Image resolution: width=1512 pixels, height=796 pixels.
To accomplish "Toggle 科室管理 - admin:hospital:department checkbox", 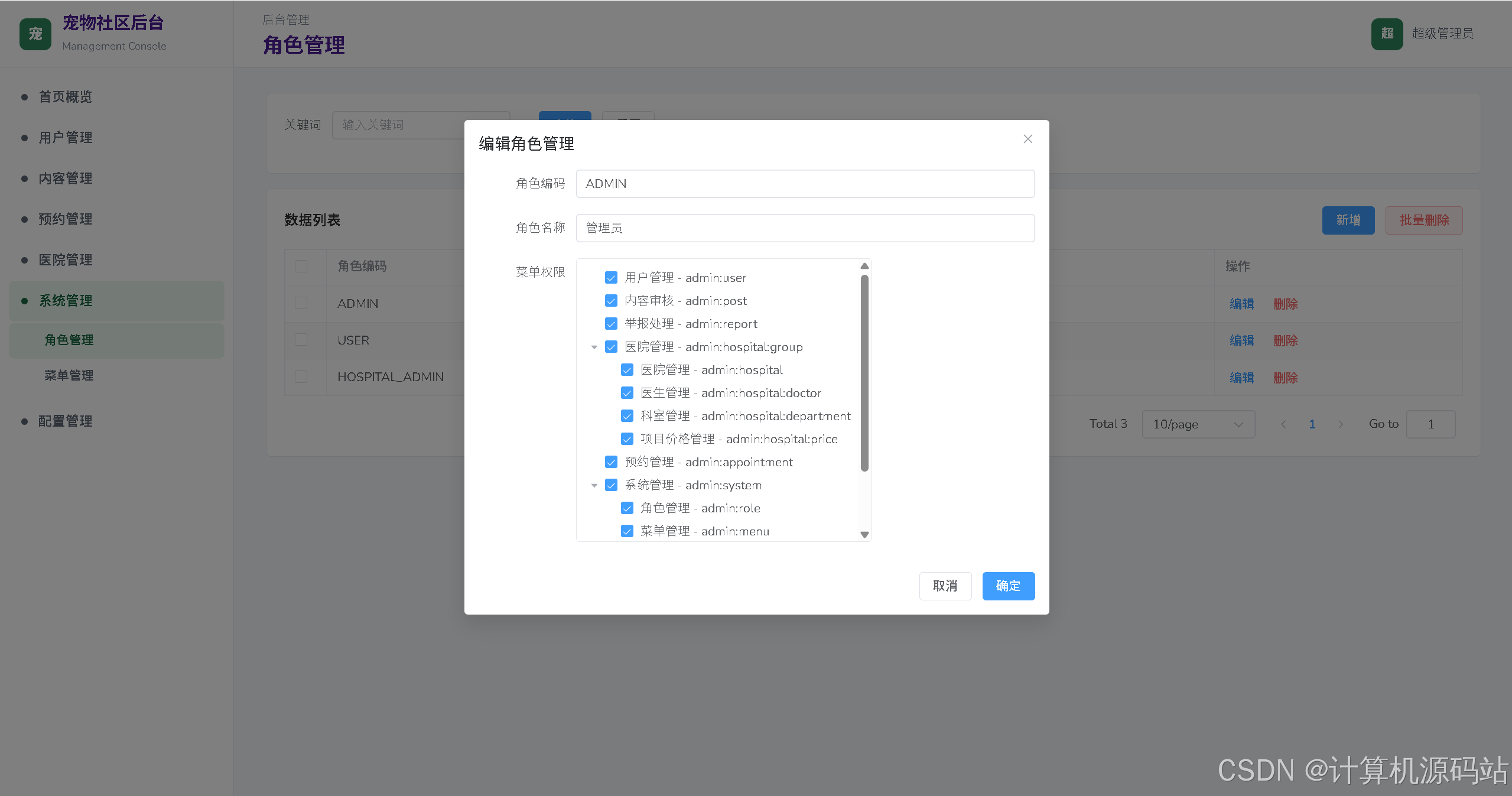I will pos(627,416).
